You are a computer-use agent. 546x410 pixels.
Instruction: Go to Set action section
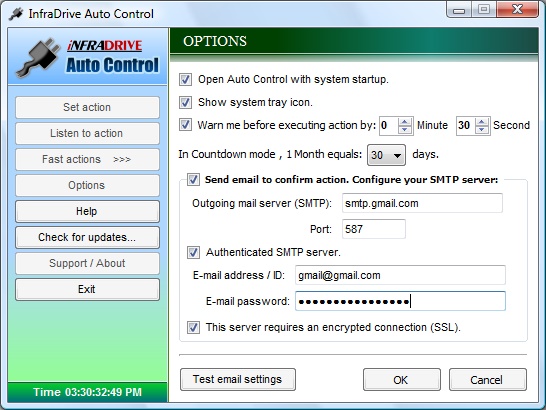point(87,107)
